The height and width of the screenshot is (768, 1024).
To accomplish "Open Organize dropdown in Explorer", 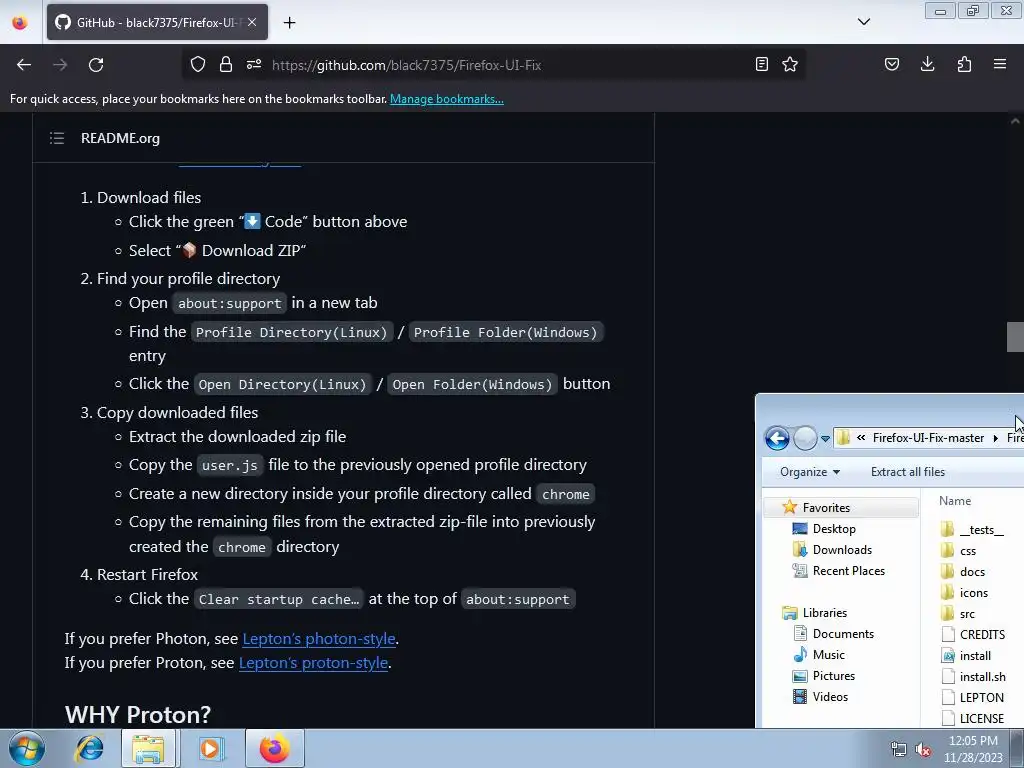I will click(x=810, y=472).
